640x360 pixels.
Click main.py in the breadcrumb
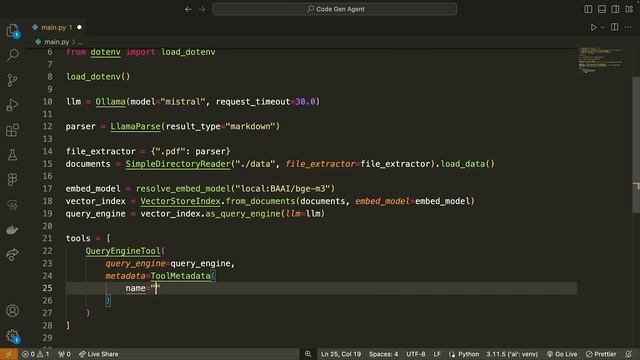point(56,42)
